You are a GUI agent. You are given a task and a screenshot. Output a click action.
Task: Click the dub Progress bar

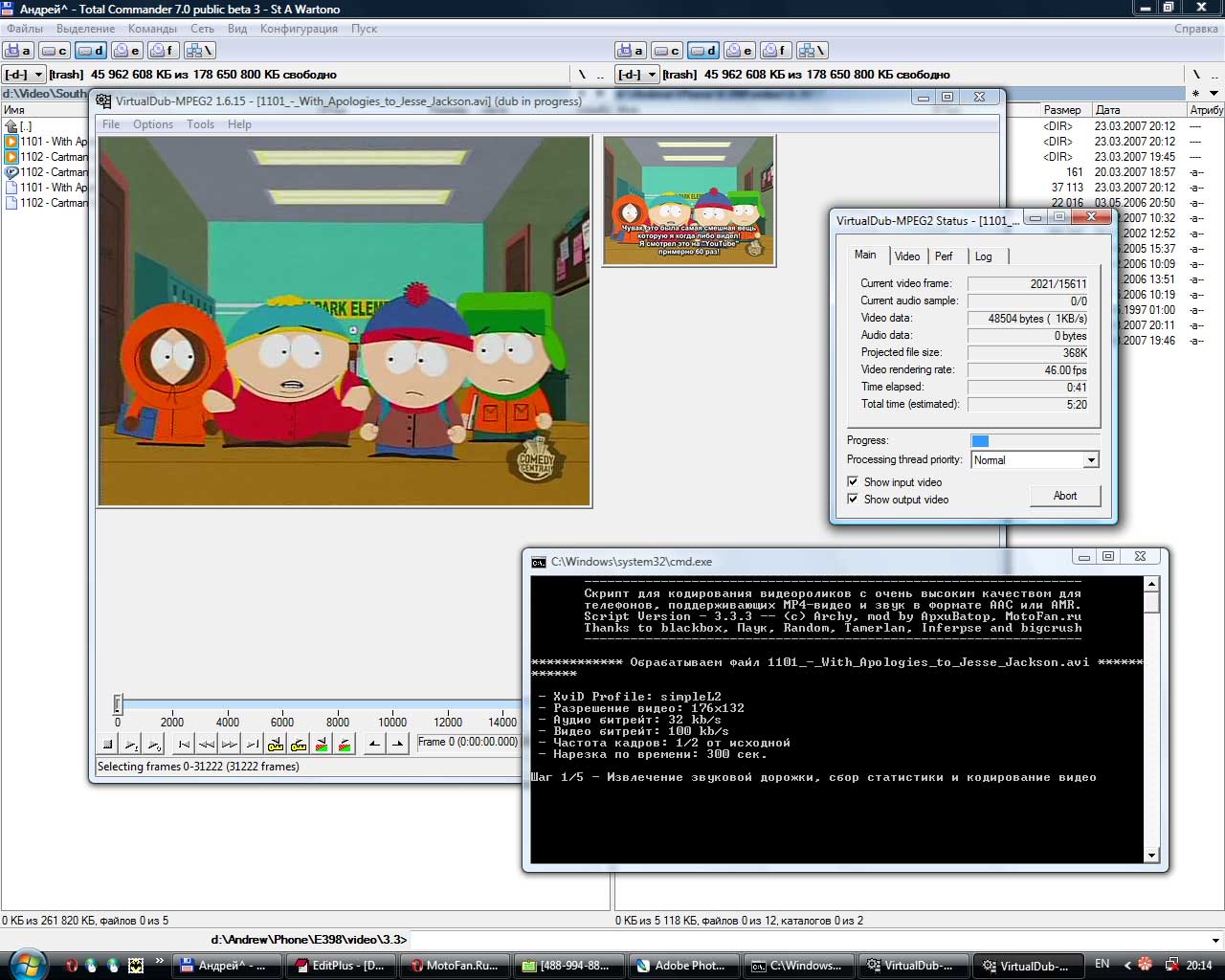[1036, 441]
